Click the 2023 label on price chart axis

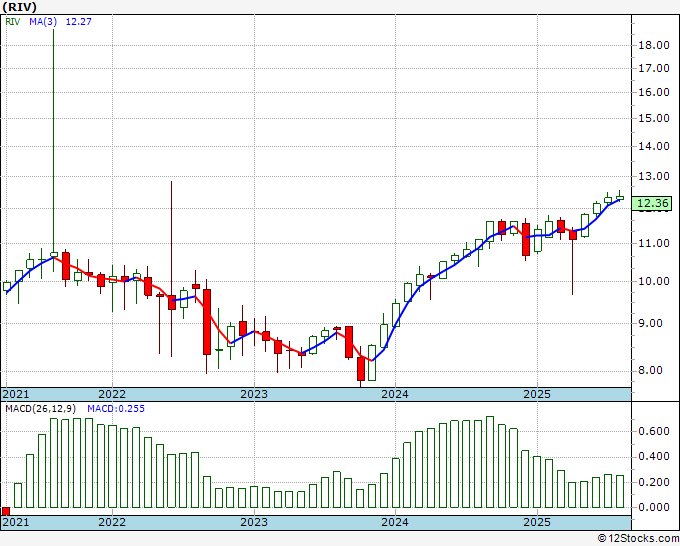point(254,394)
